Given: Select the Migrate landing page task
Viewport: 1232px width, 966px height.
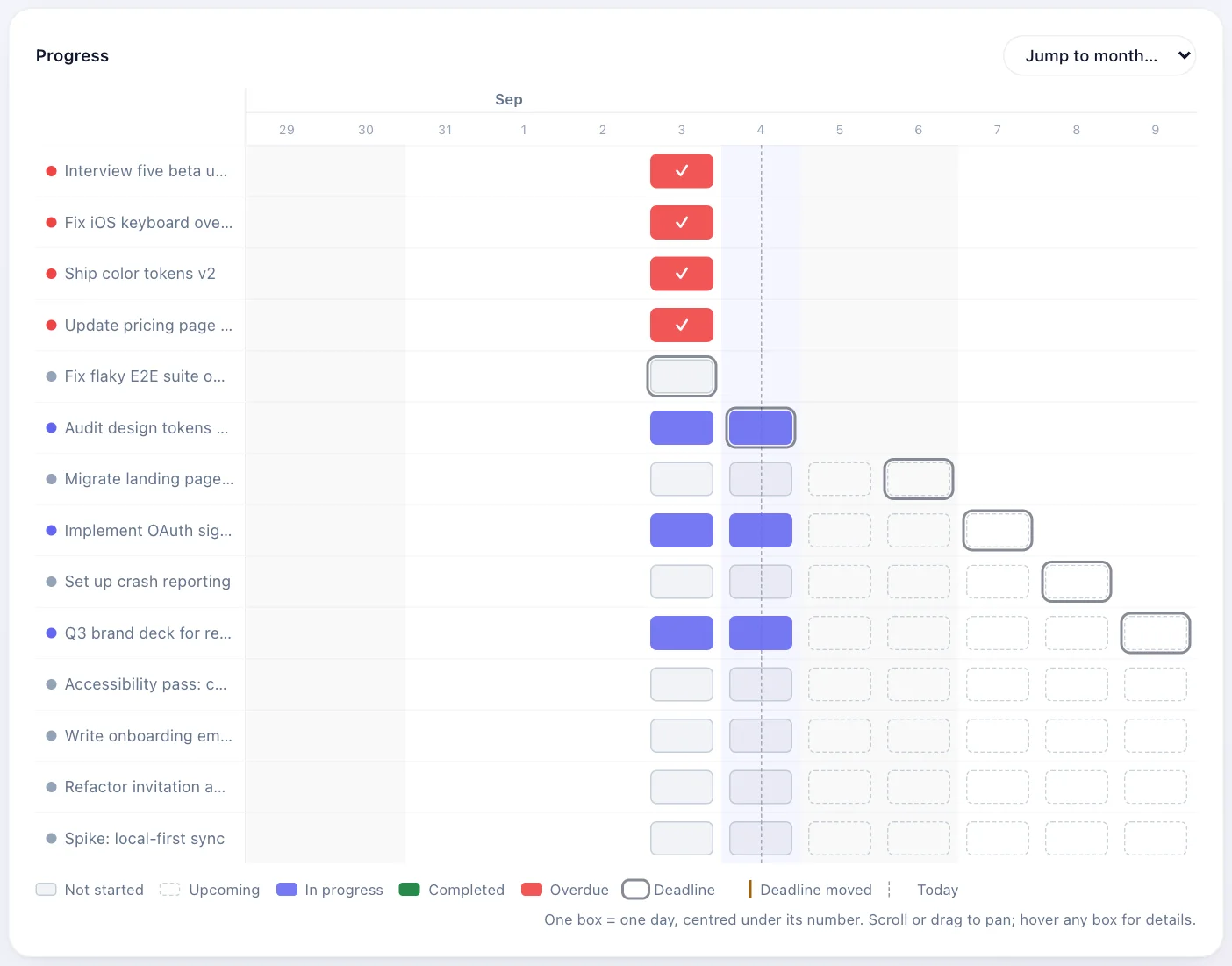Looking at the screenshot, I should 149,479.
